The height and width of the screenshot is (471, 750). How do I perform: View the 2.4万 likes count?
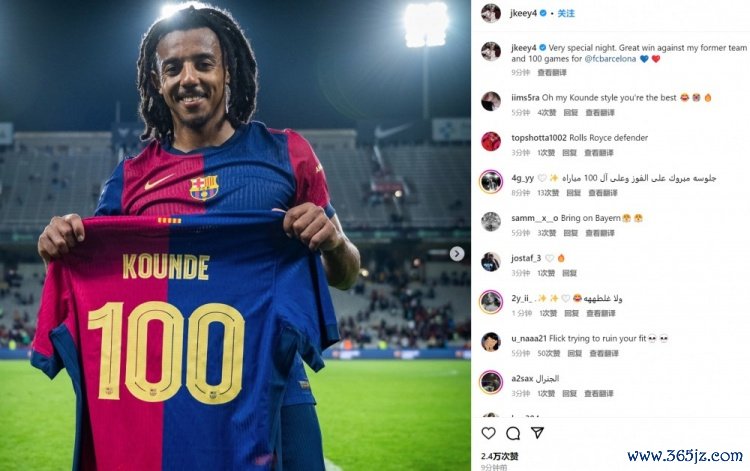[499, 456]
